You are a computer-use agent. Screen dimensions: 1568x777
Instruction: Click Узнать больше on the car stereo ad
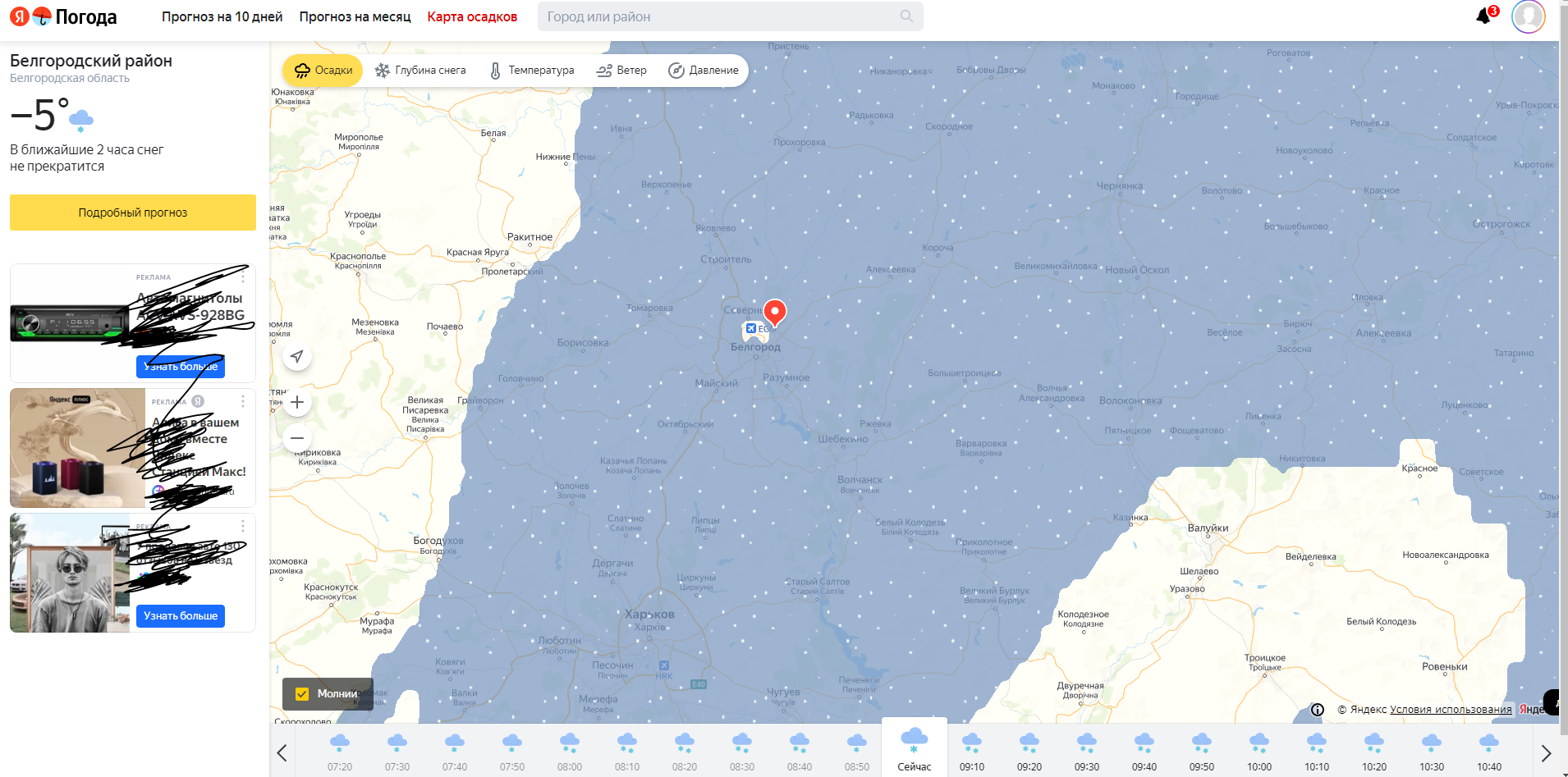pos(181,367)
